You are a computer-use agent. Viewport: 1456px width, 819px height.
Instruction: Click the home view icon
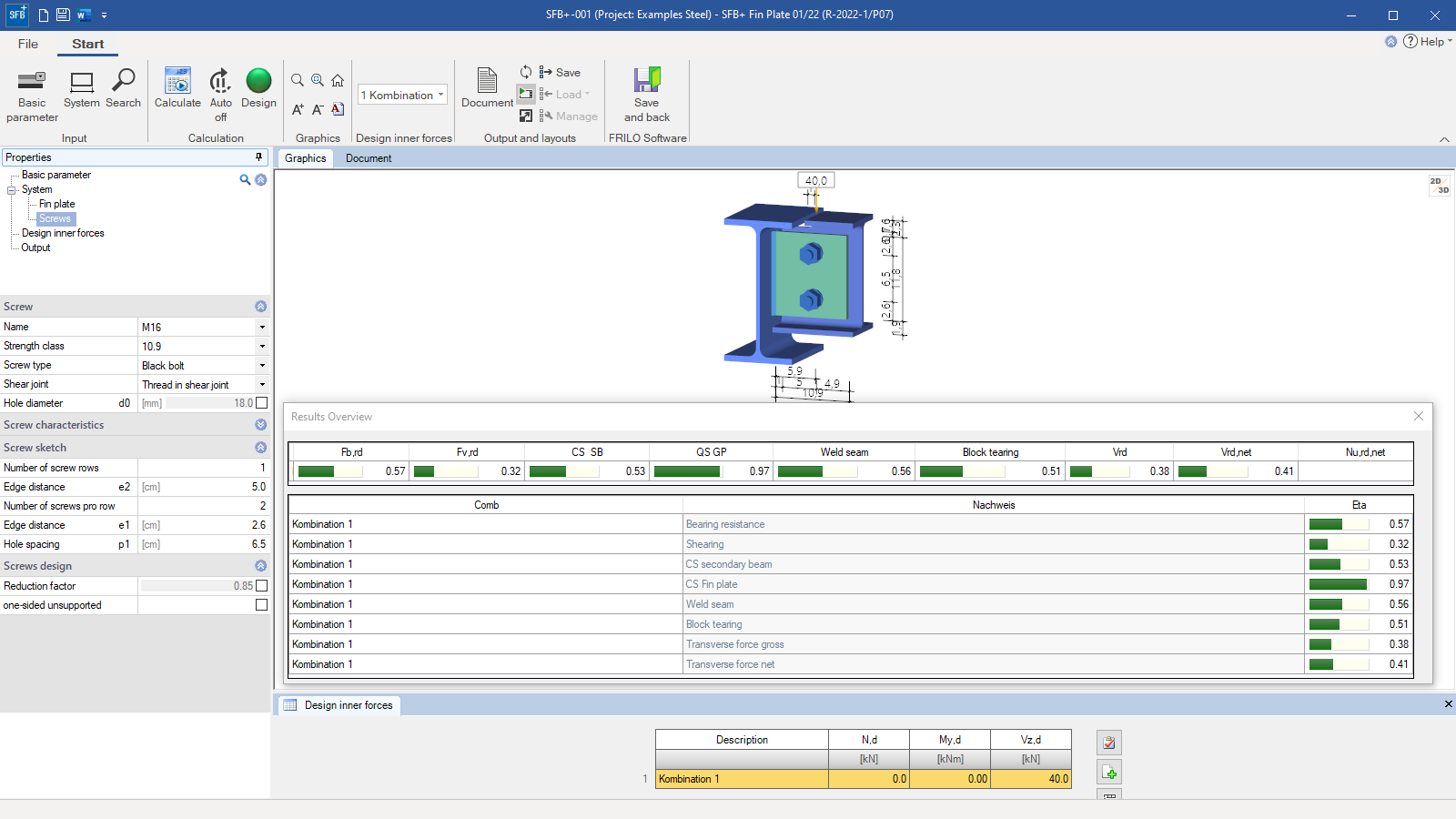338,80
